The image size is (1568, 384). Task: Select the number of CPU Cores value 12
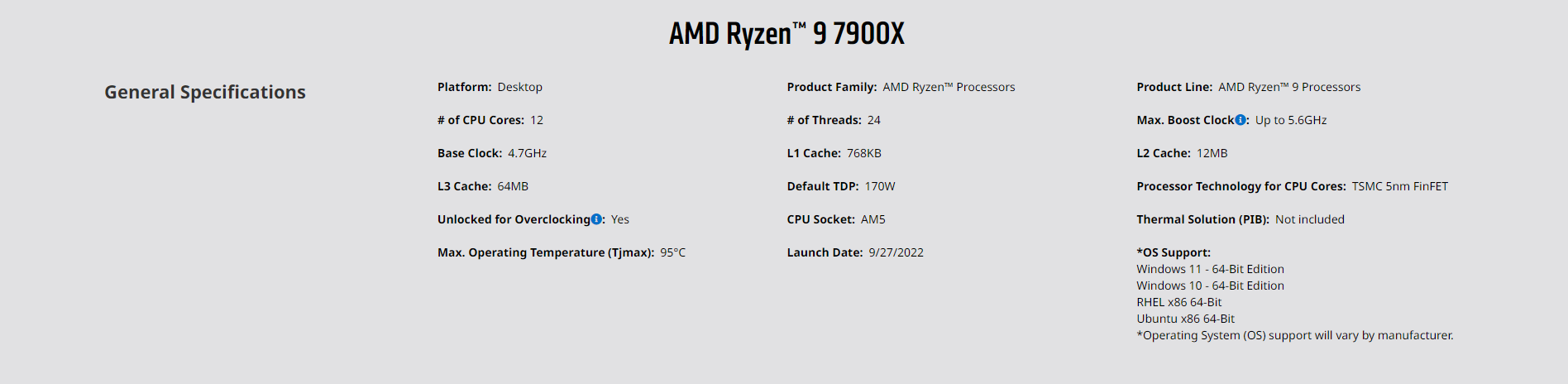[x=537, y=120]
